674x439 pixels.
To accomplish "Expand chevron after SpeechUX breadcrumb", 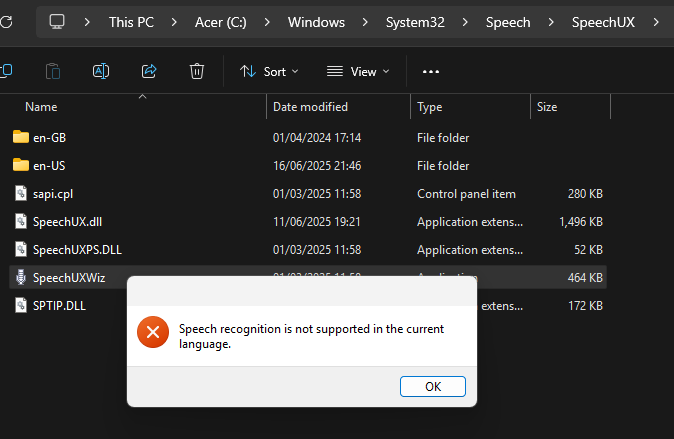I will [656, 22].
